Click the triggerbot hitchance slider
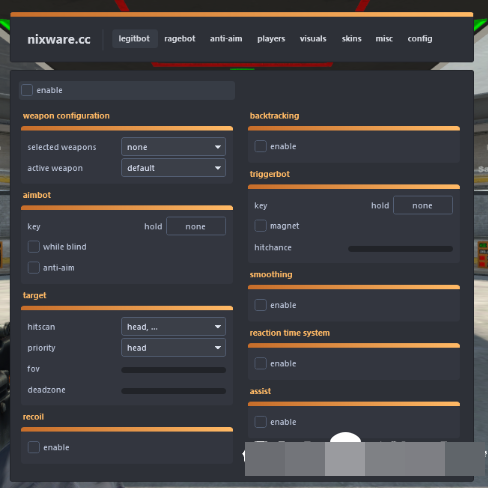The image size is (488, 488). pos(400,249)
